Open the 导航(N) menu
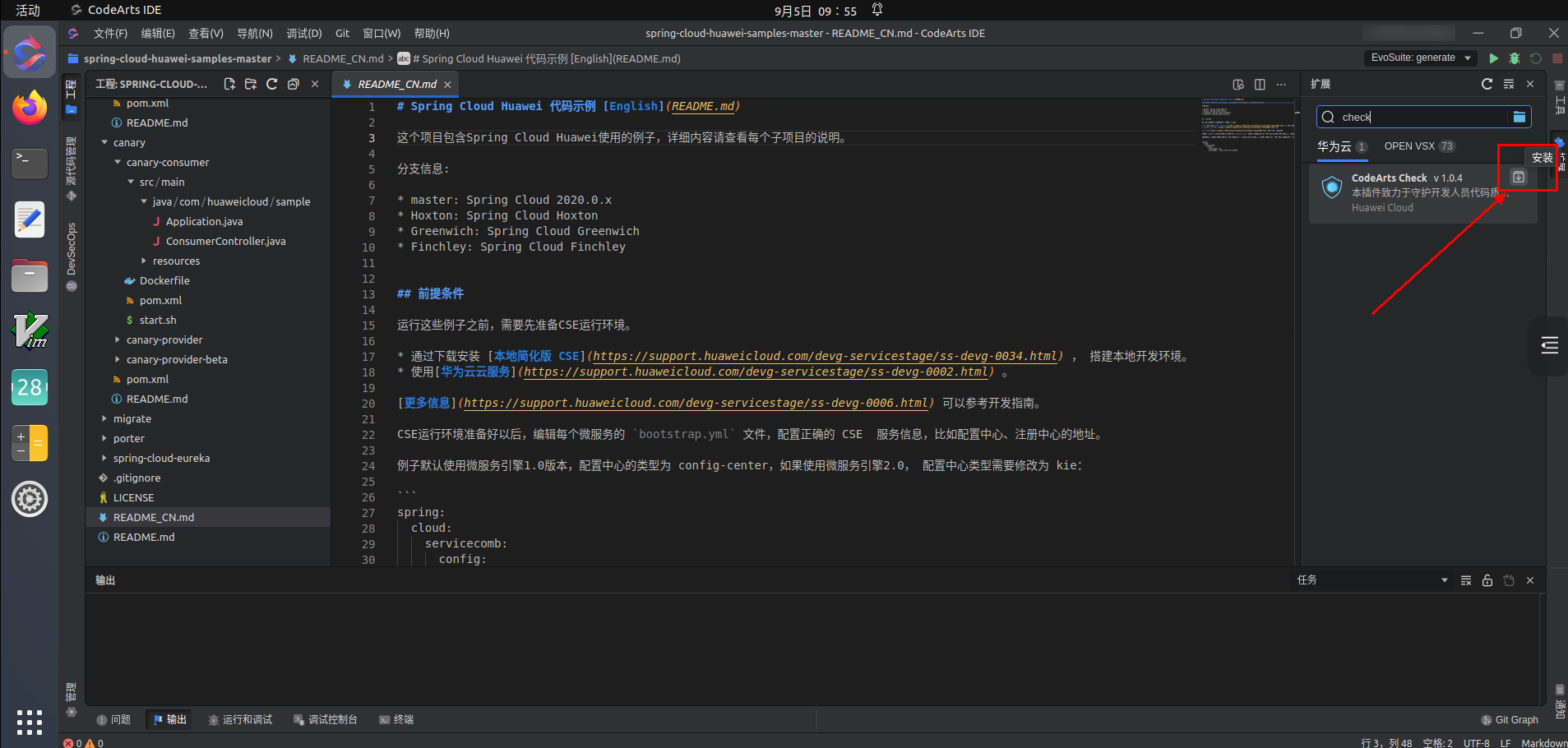 [255, 33]
